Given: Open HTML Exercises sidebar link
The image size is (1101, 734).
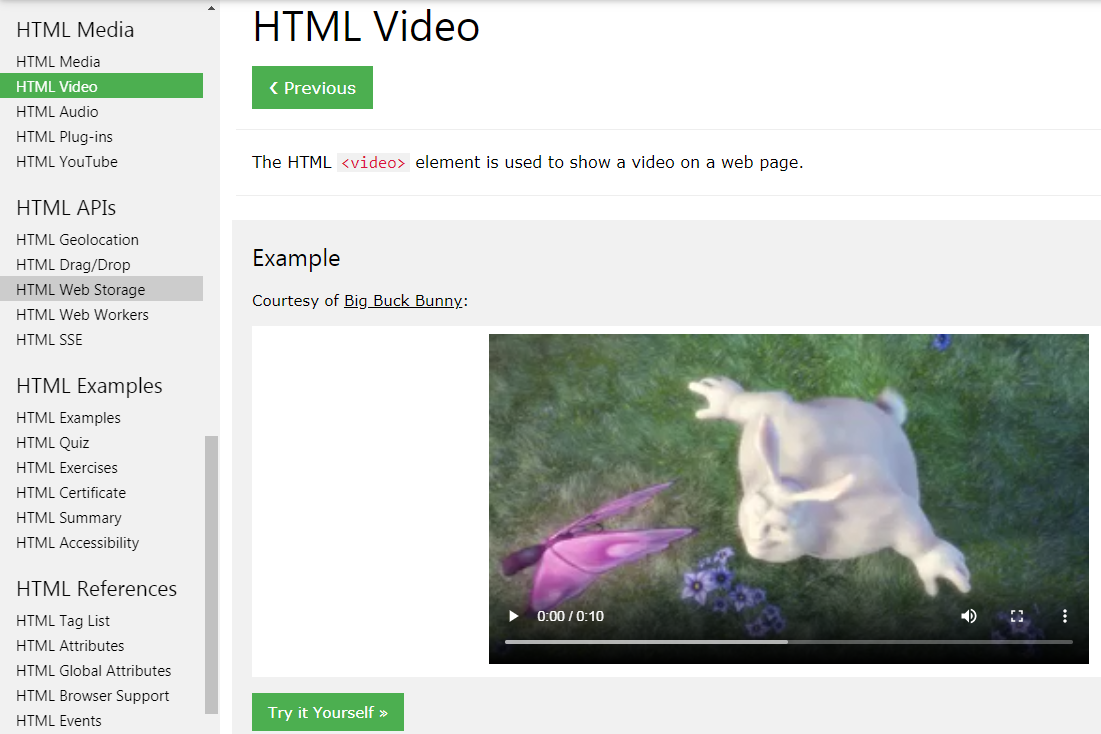Looking at the screenshot, I should point(67,468).
